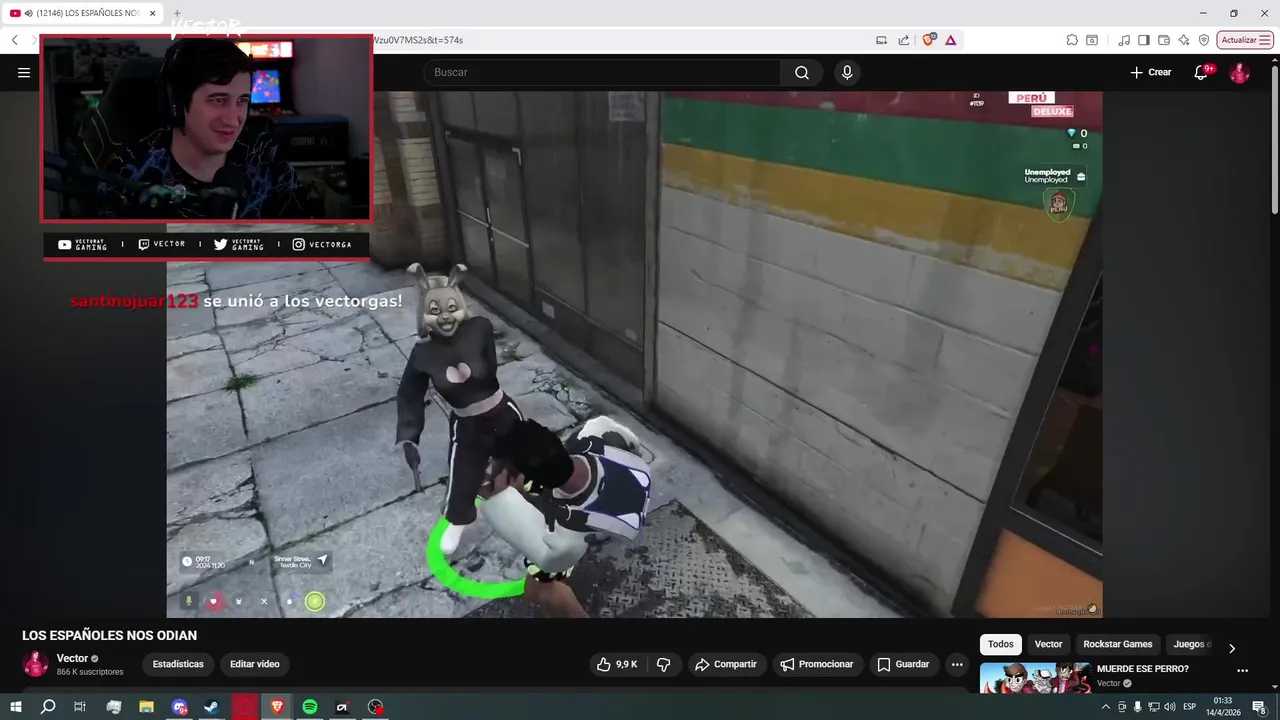Open Spotify from the taskbar
Image resolution: width=1280 pixels, height=720 pixels.
tap(310, 707)
